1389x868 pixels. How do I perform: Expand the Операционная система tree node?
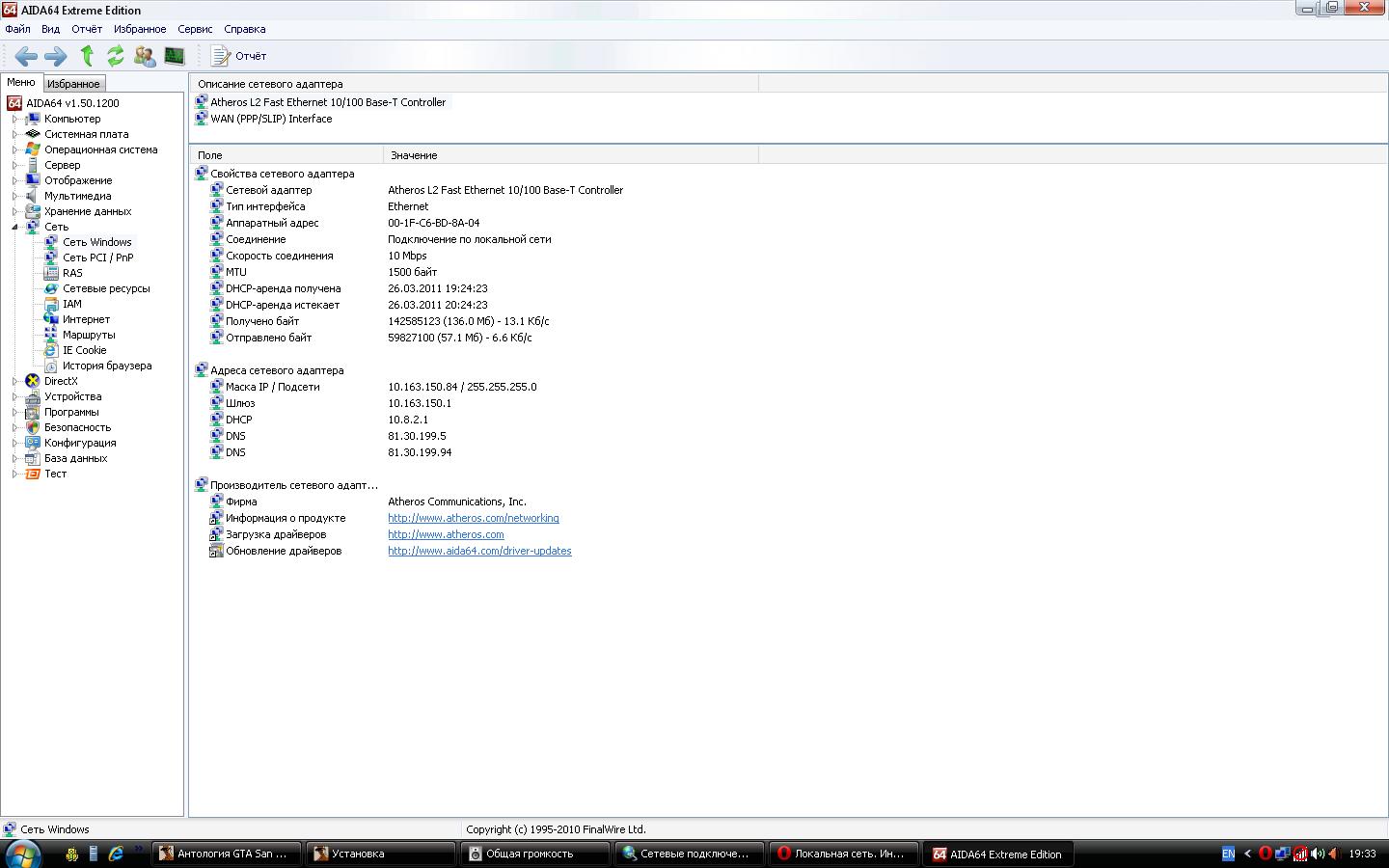click(14, 149)
